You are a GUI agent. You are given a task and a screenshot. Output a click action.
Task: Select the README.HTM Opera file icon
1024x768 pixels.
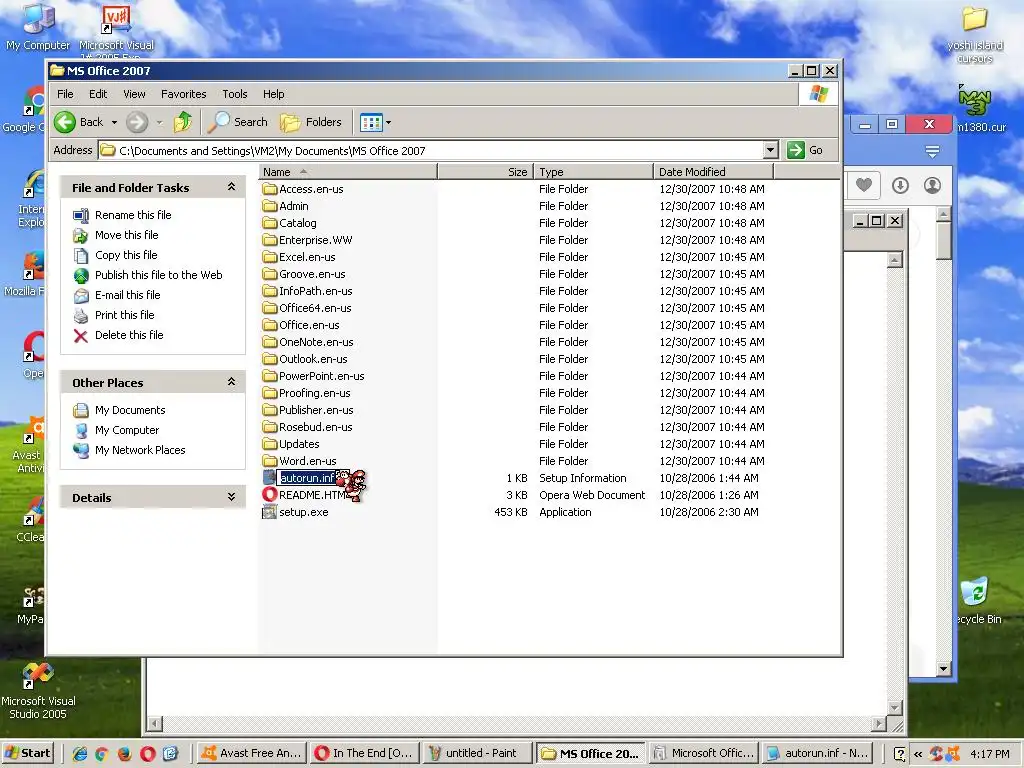[x=270, y=494]
